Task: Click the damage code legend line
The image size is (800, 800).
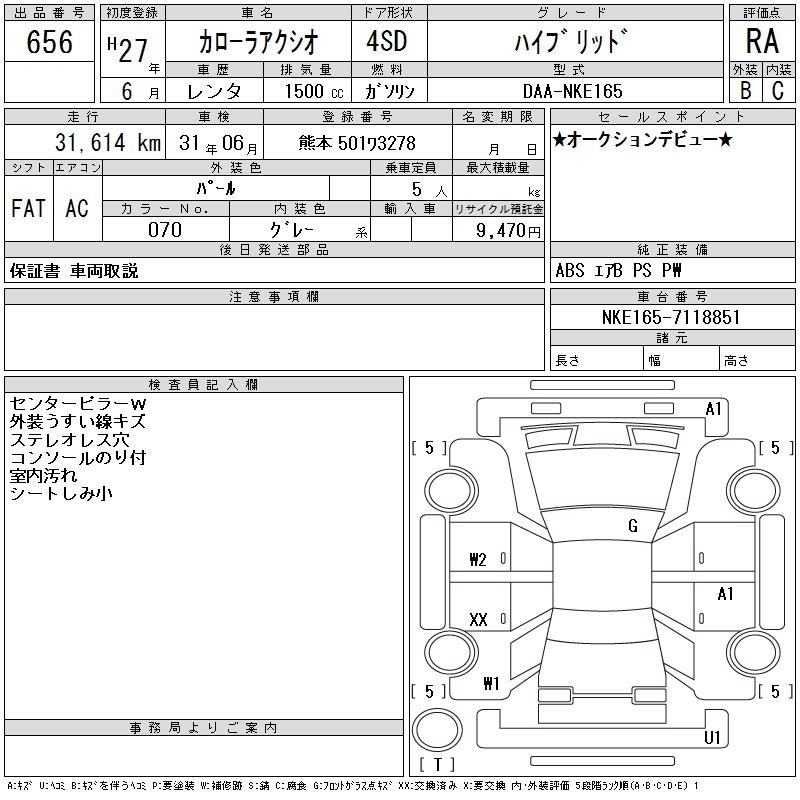Action: click(353, 786)
